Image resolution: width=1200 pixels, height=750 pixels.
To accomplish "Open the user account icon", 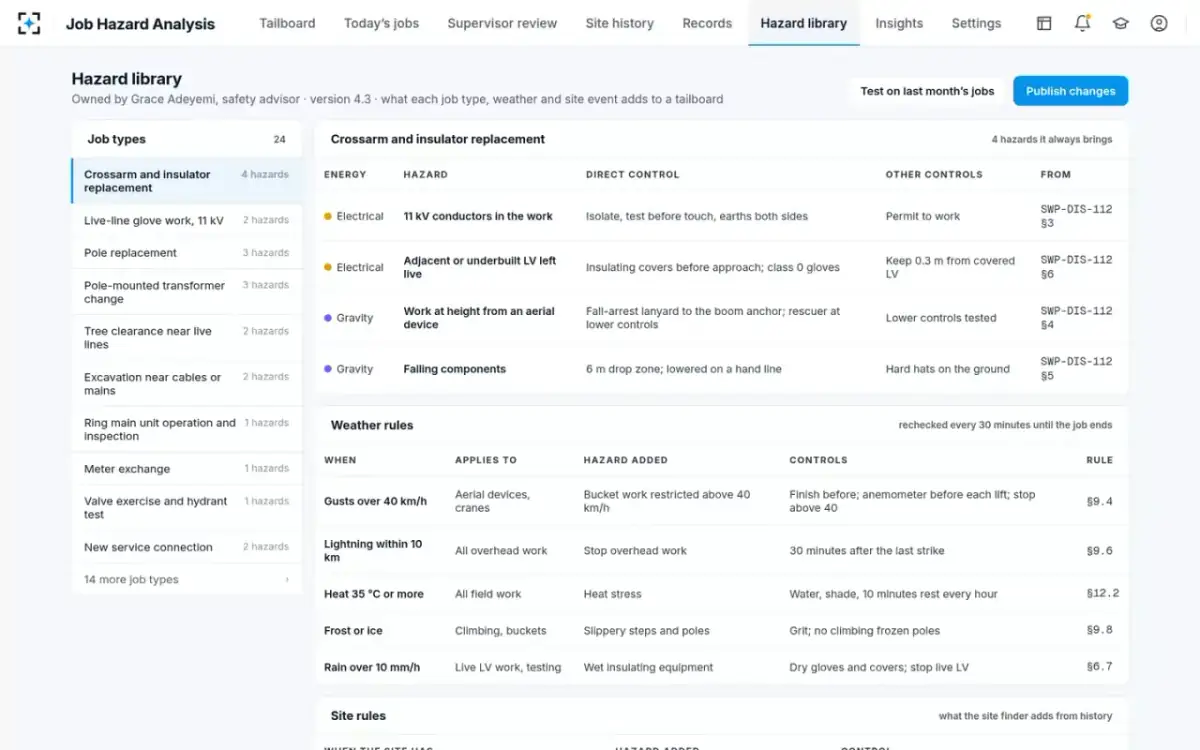I will (x=1159, y=23).
